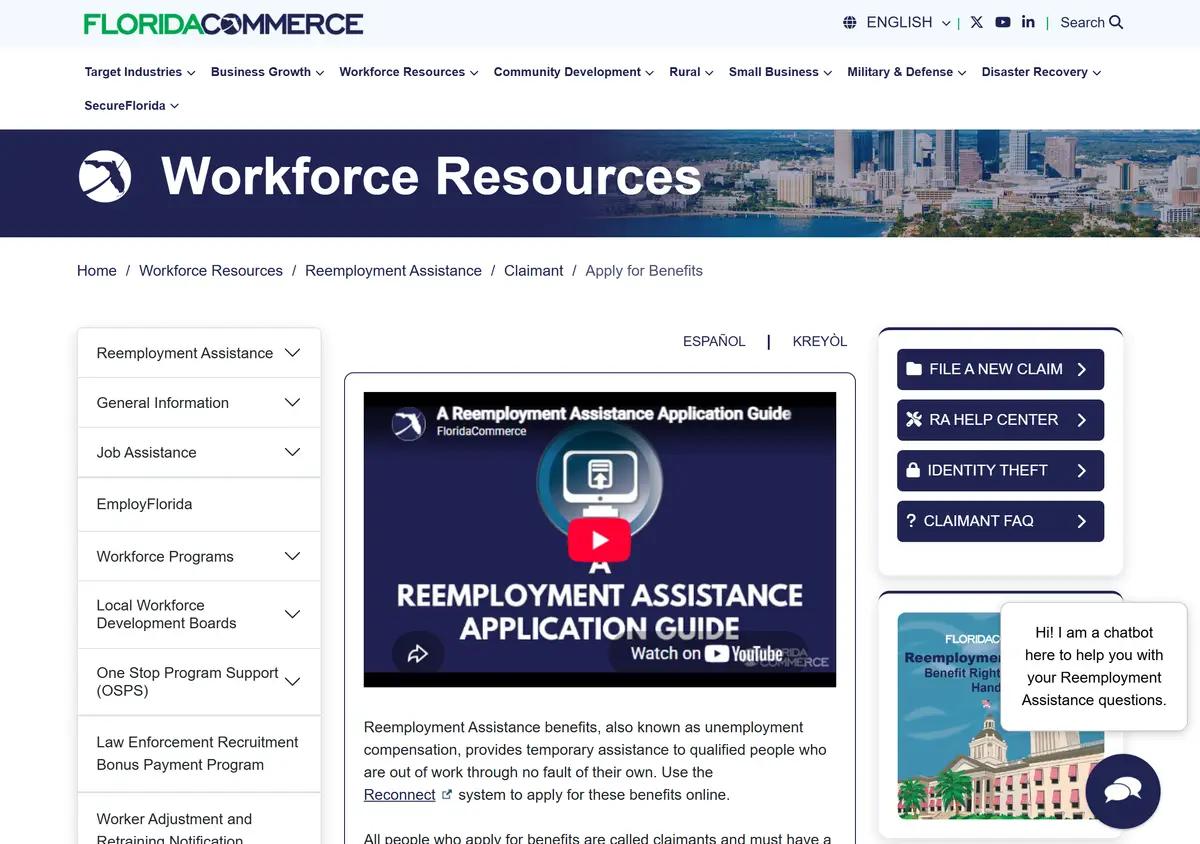Image resolution: width=1200 pixels, height=844 pixels.
Task: Click the FloridaCommerce logo
Action: click(x=224, y=23)
